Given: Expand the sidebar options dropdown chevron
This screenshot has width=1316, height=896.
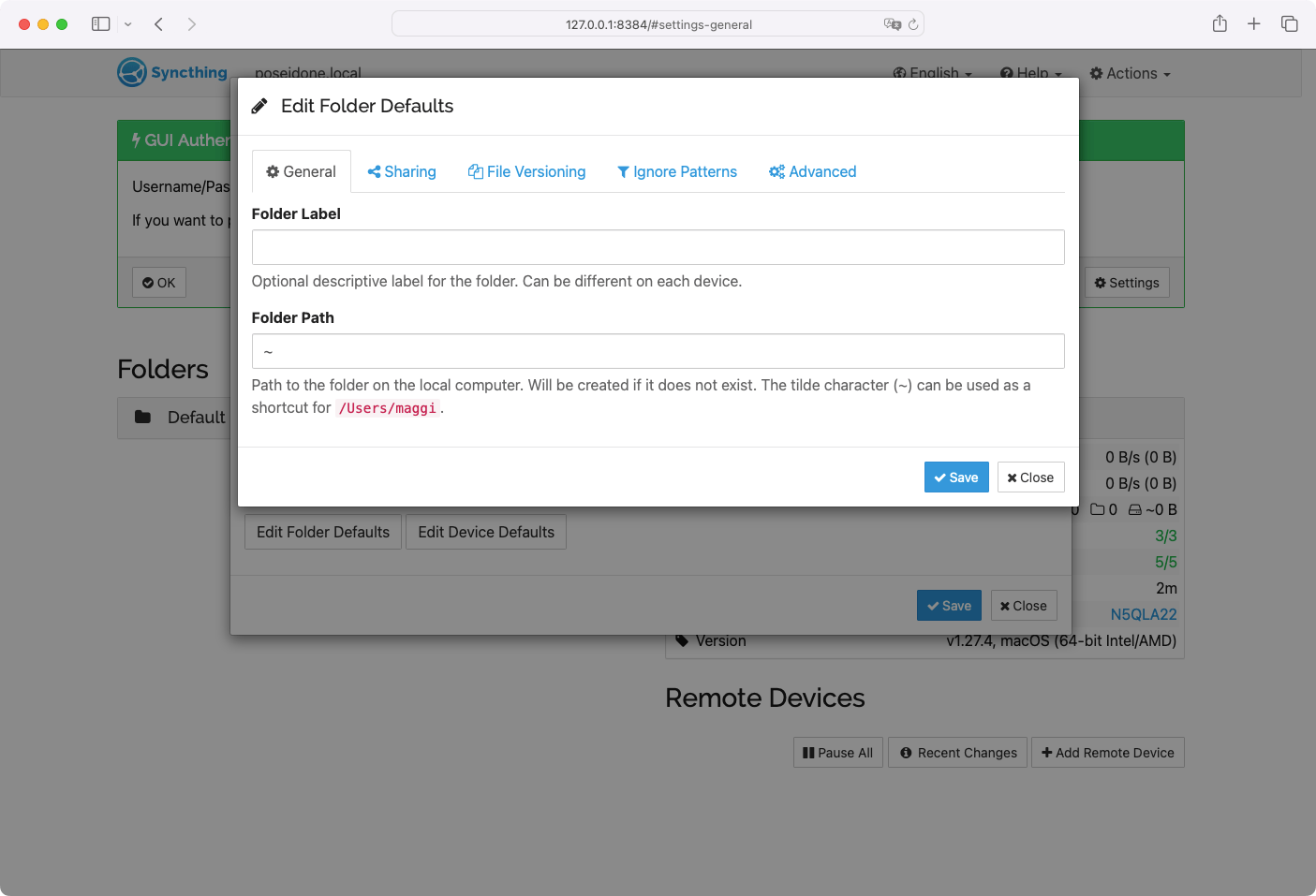Looking at the screenshot, I should pos(128,24).
